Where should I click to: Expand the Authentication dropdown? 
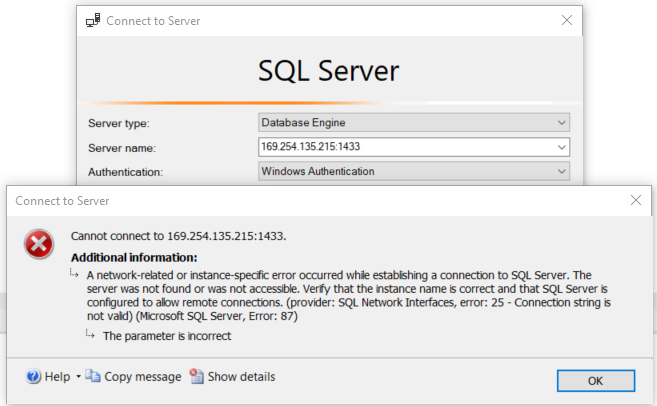point(561,171)
